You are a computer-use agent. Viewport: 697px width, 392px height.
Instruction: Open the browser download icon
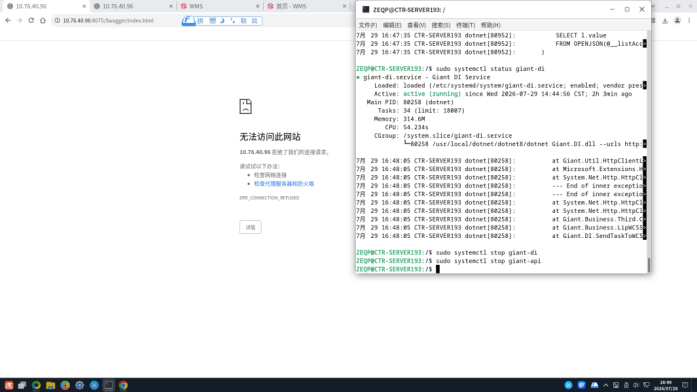[665, 20]
